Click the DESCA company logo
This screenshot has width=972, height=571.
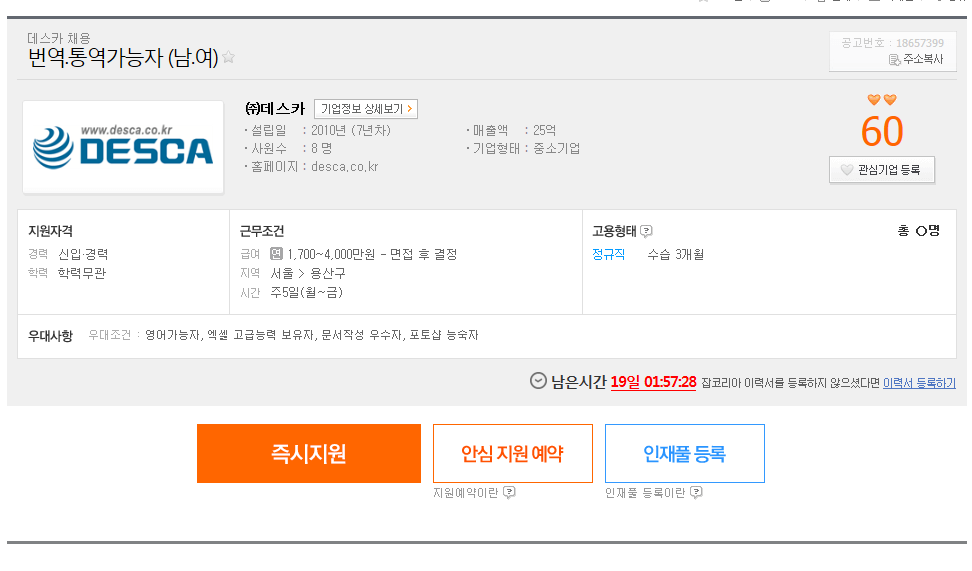(x=123, y=147)
